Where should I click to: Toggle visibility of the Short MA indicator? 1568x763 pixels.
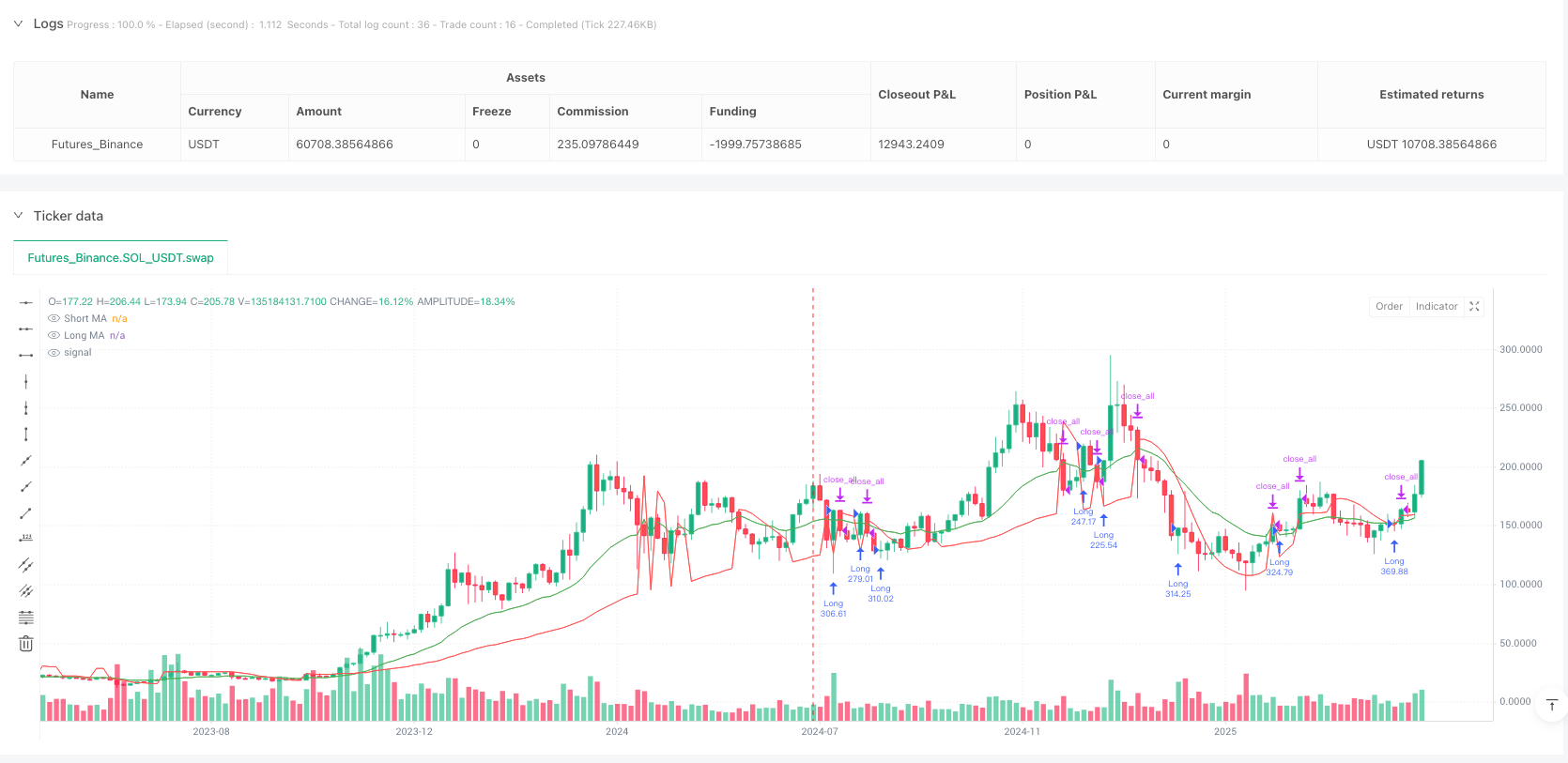point(54,319)
